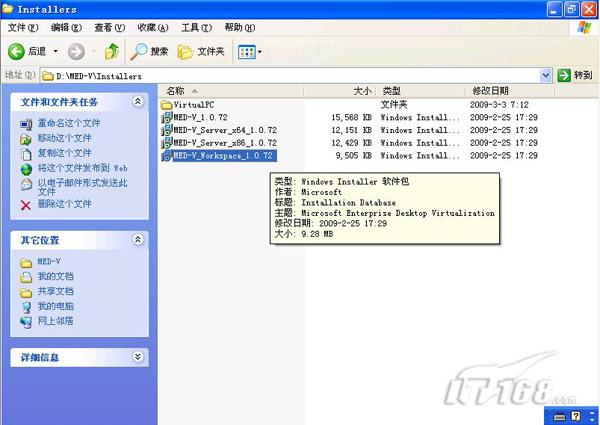Click the 复制这个文件 task icon

26,154
